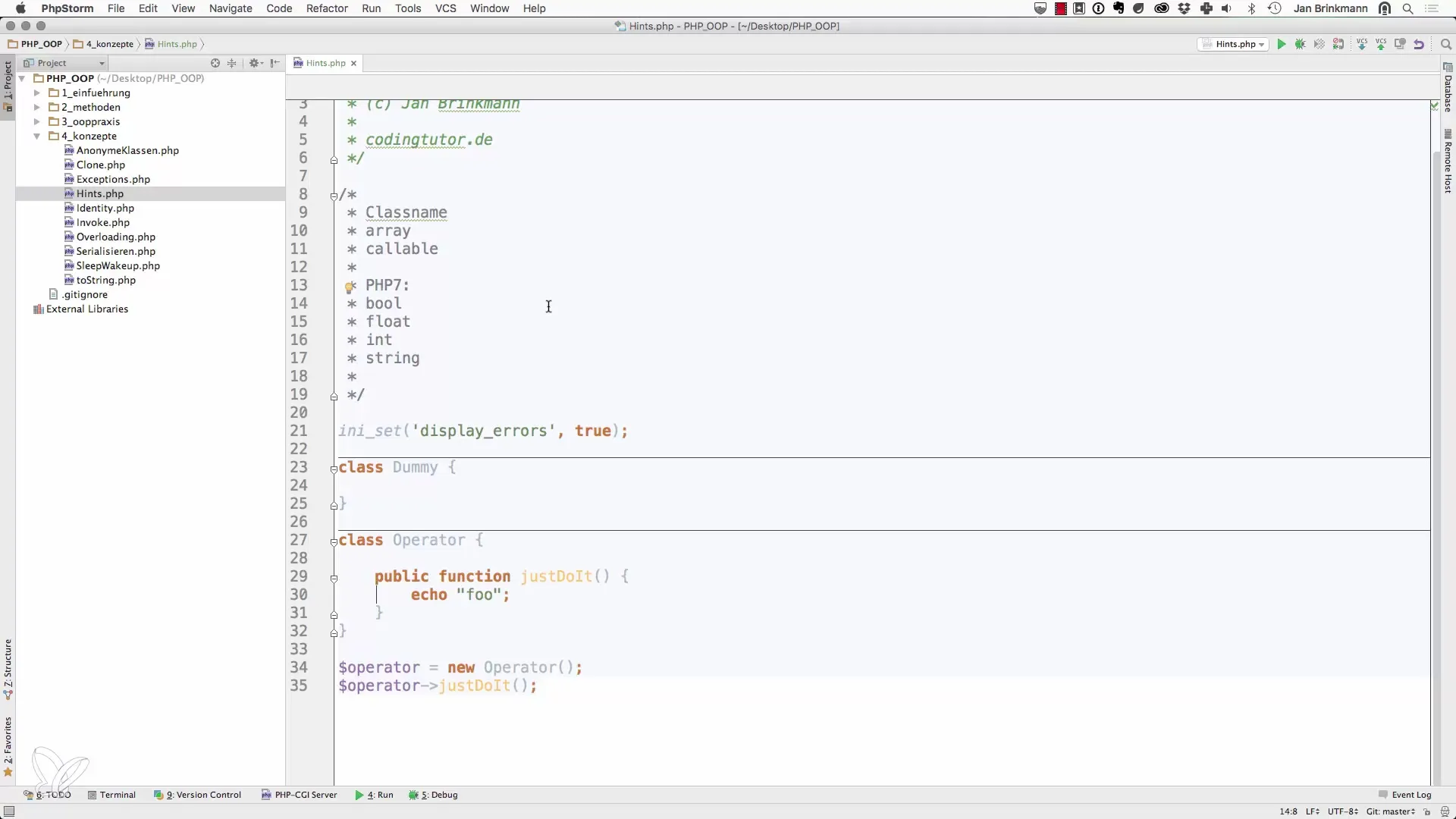Toggle the 7: Structure side tab
This screenshot has height=819, width=1456.
(8, 670)
